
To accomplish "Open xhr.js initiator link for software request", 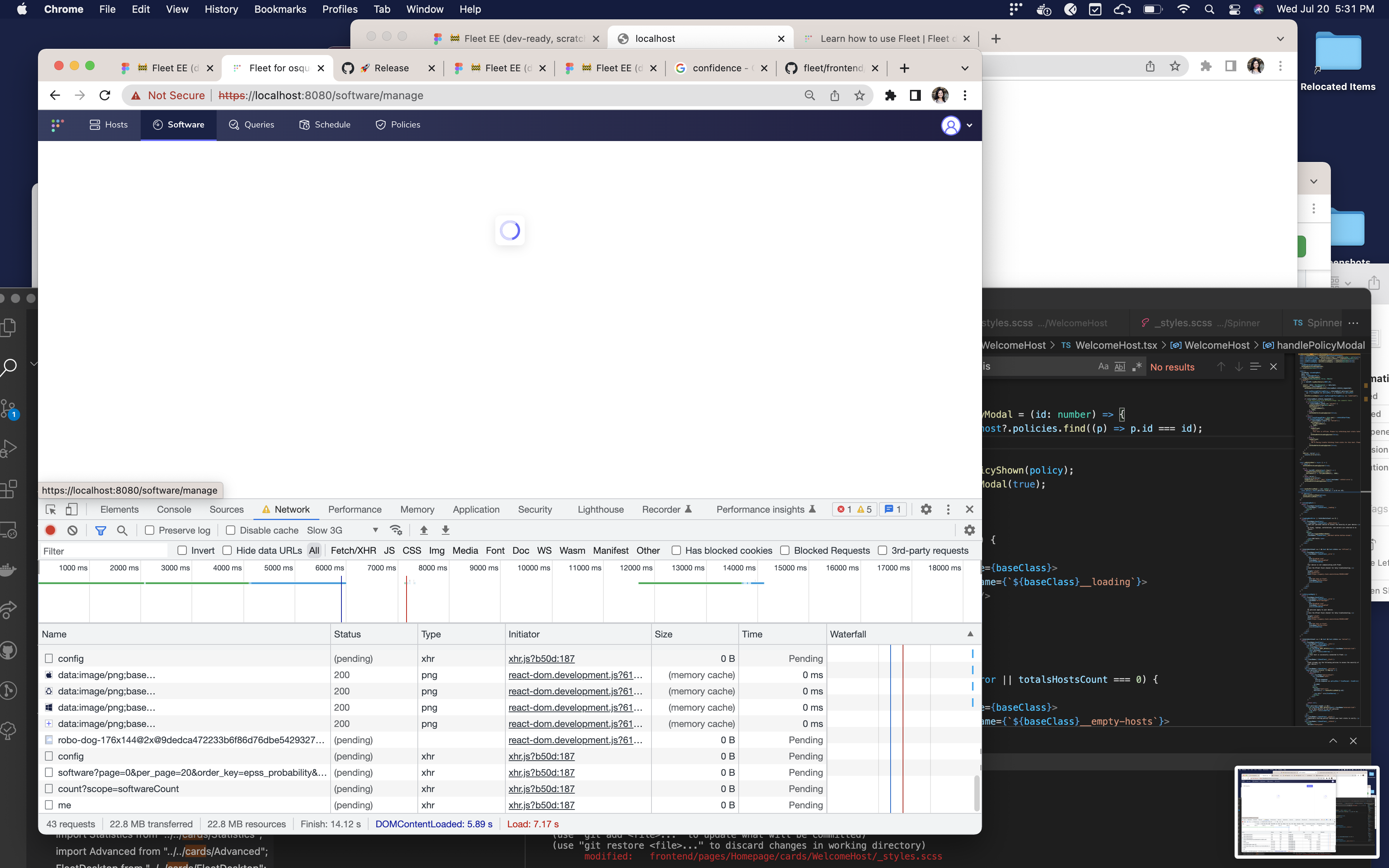I will point(541,772).
